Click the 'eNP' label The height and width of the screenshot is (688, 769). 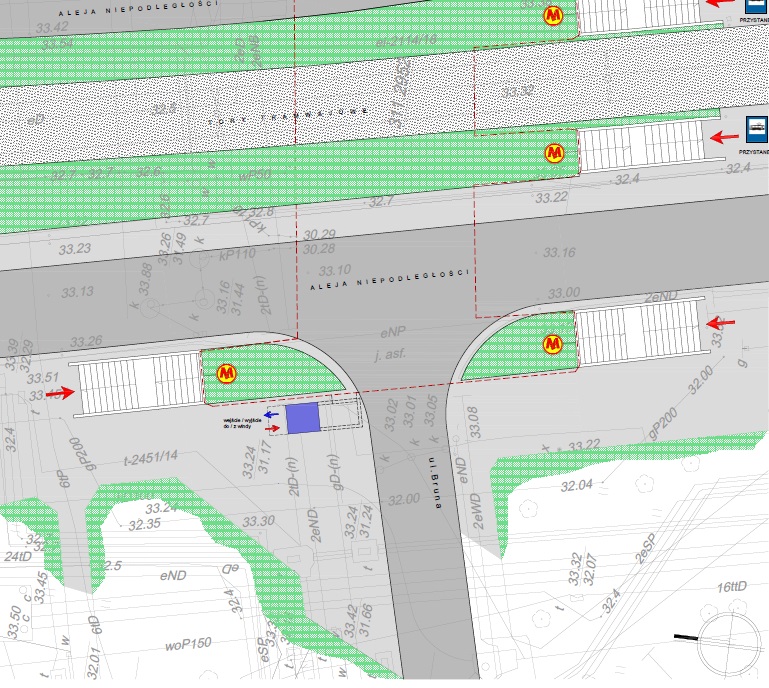[x=393, y=332]
